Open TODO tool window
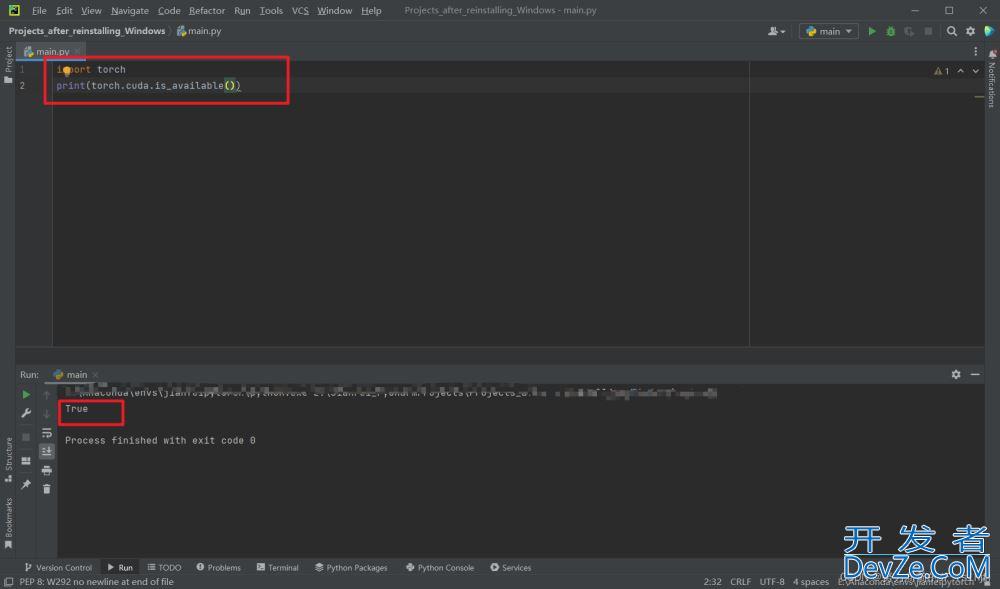The height and width of the screenshot is (589, 1000). tap(165, 567)
